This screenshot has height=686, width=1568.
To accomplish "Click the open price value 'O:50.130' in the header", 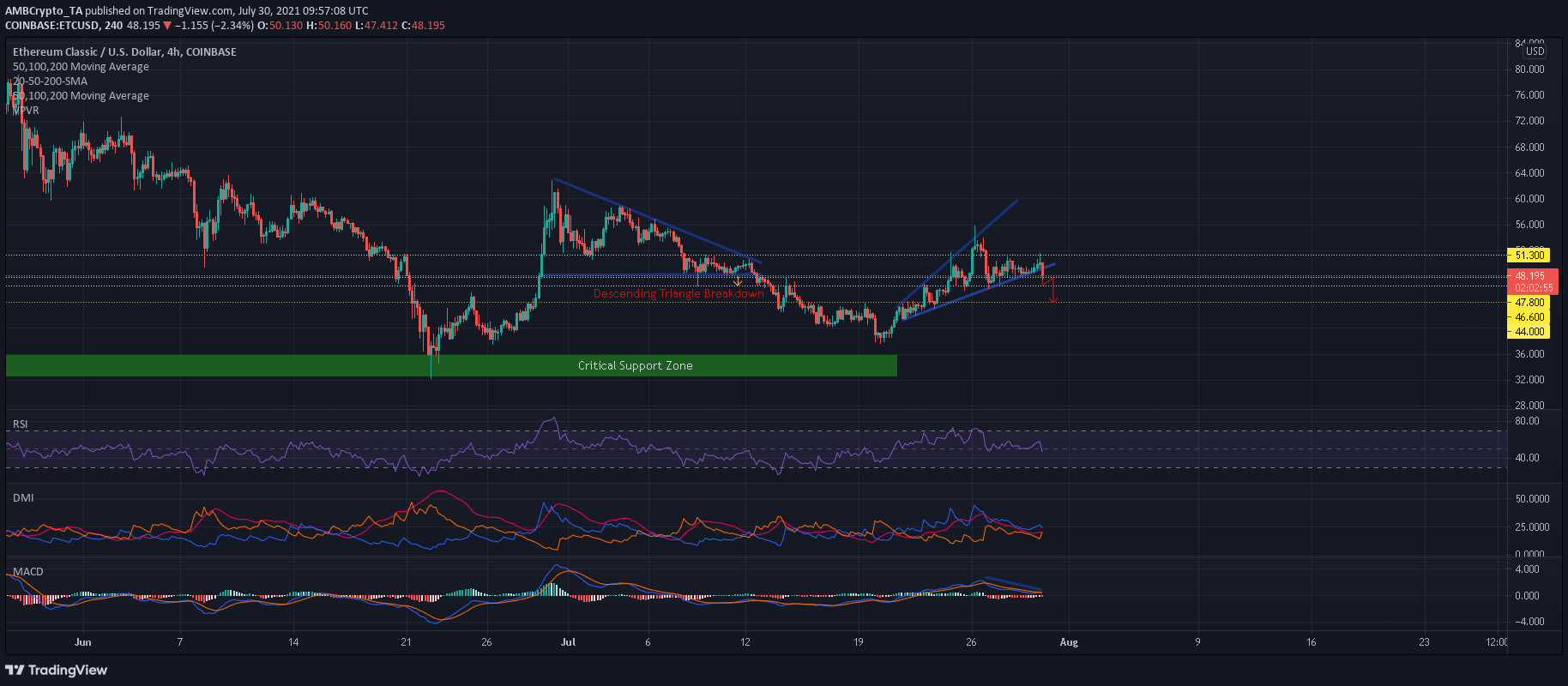I will (x=280, y=26).
